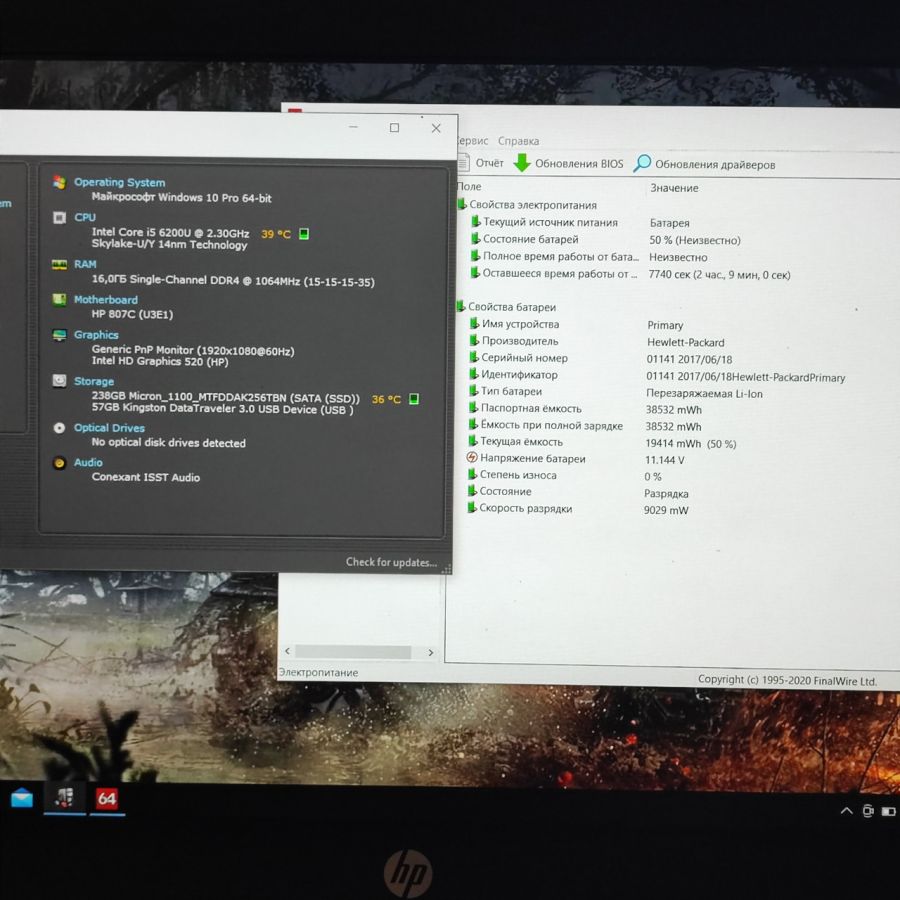This screenshot has height=900, width=900.
Task: Select the Свойства батареи group row
Action: coord(507,307)
